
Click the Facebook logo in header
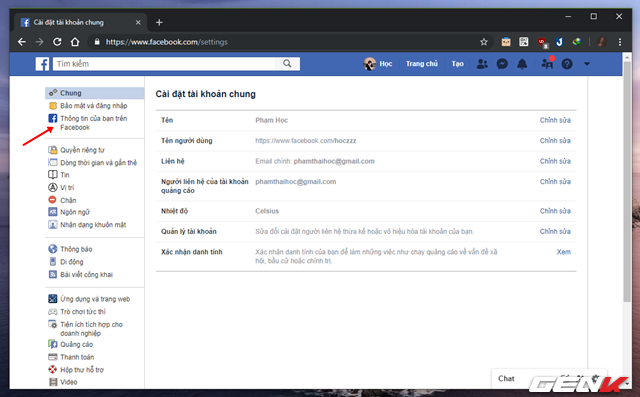click(42, 64)
